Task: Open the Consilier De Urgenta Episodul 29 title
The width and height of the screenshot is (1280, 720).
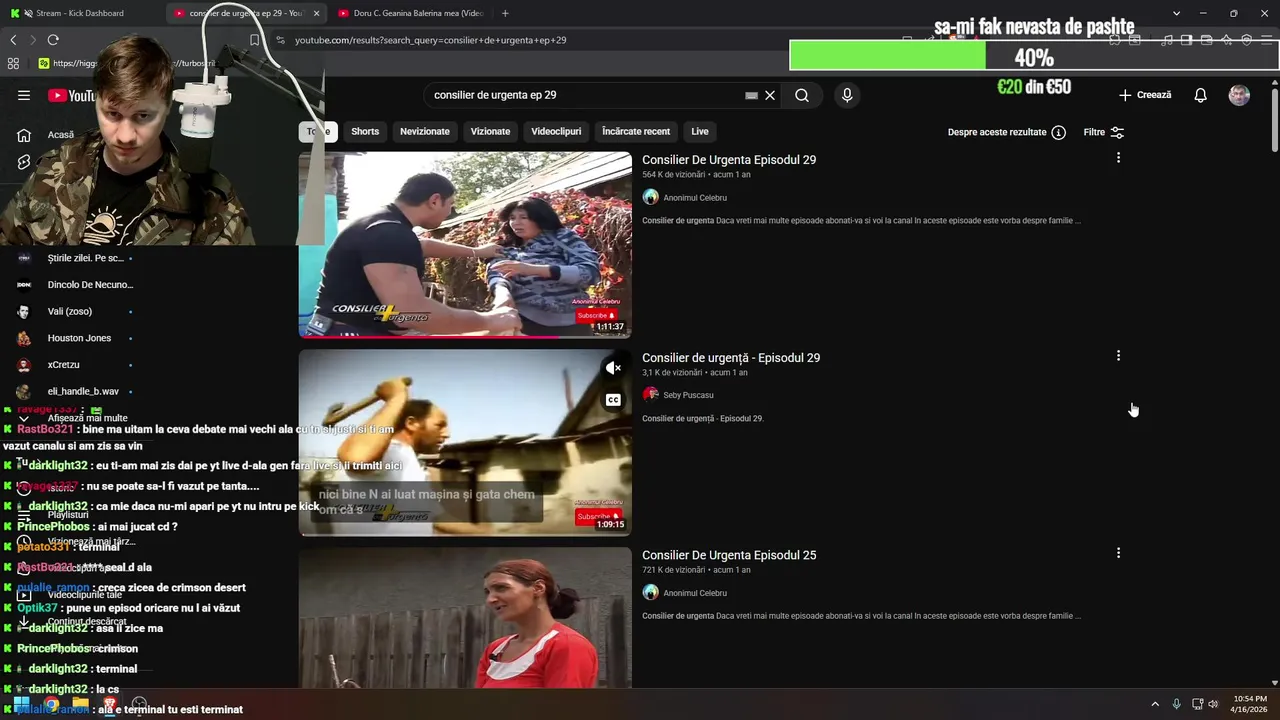Action: (x=729, y=160)
